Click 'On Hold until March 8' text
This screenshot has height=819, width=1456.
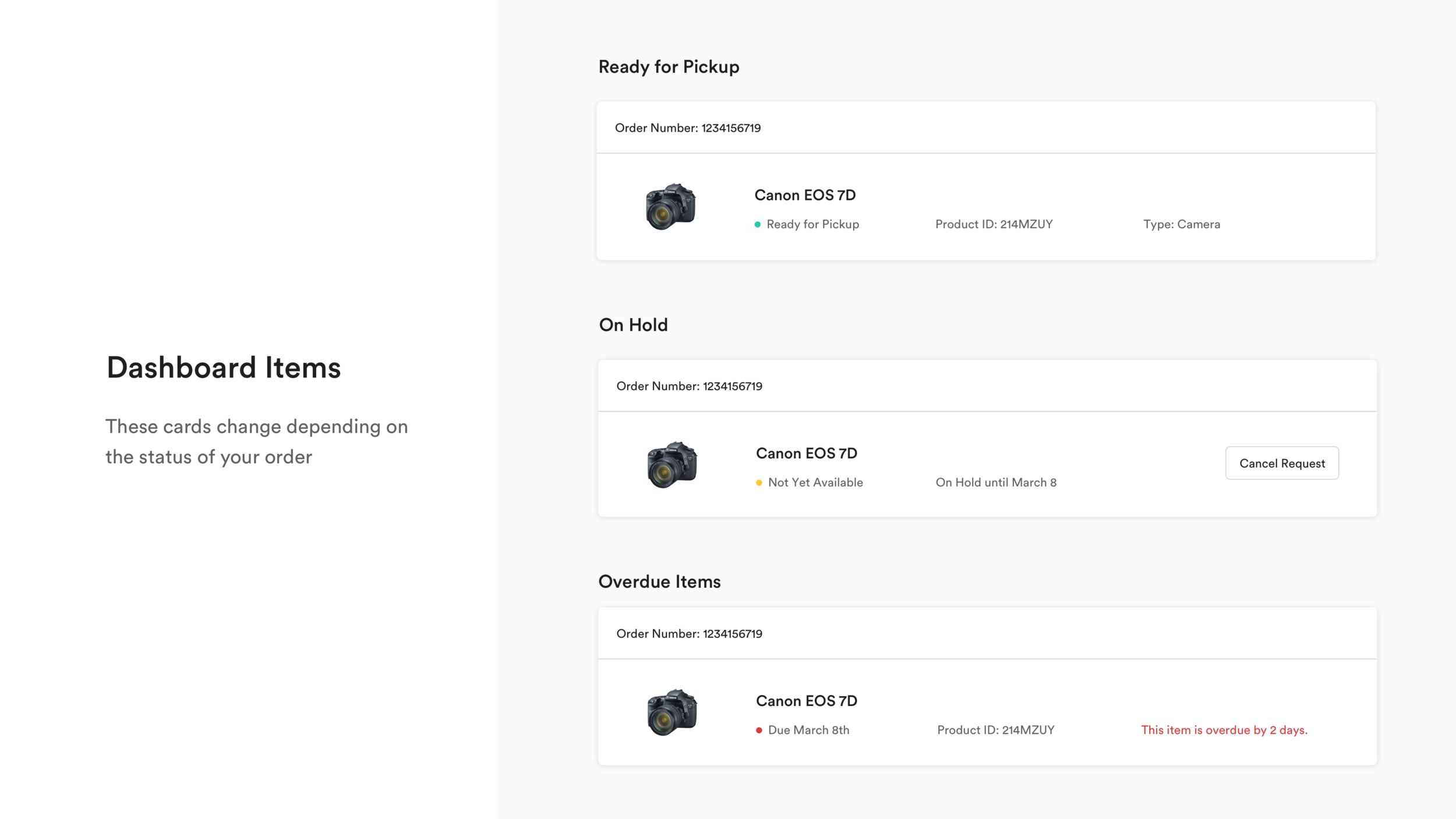[x=996, y=482]
